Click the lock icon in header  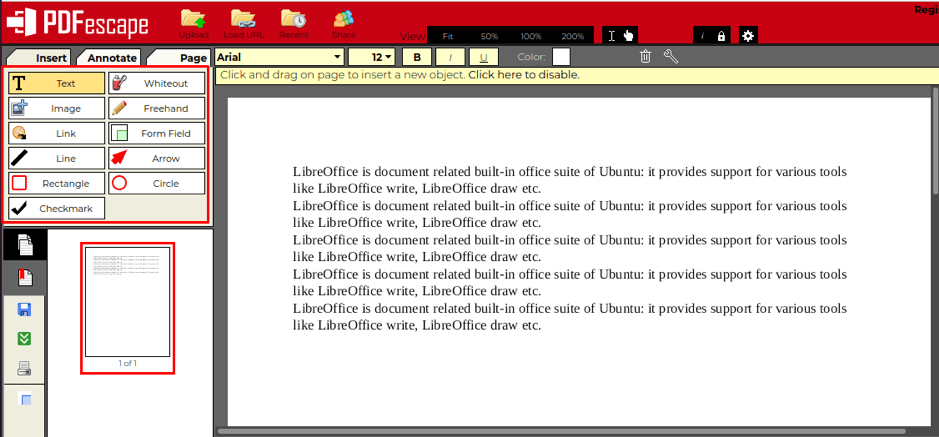point(721,36)
